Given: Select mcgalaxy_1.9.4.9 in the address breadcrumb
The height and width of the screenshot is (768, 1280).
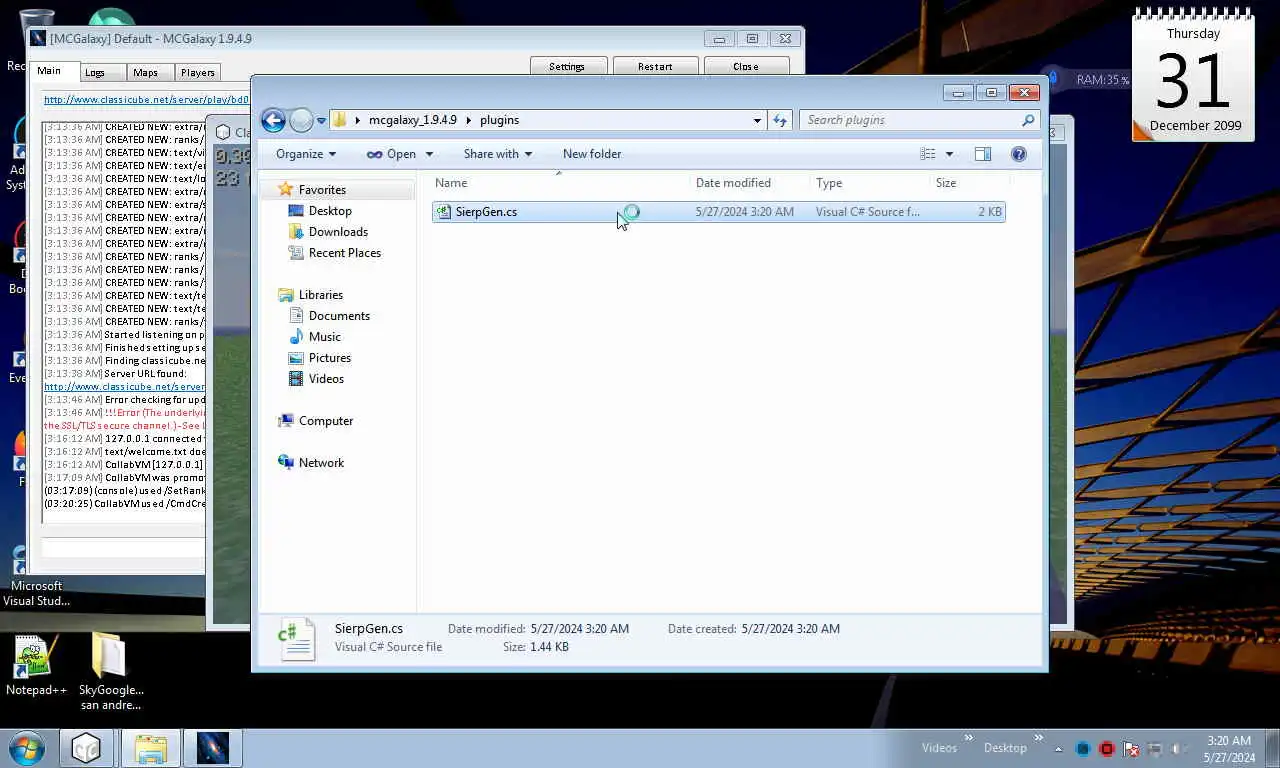Looking at the screenshot, I should pyautogui.click(x=412, y=120).
